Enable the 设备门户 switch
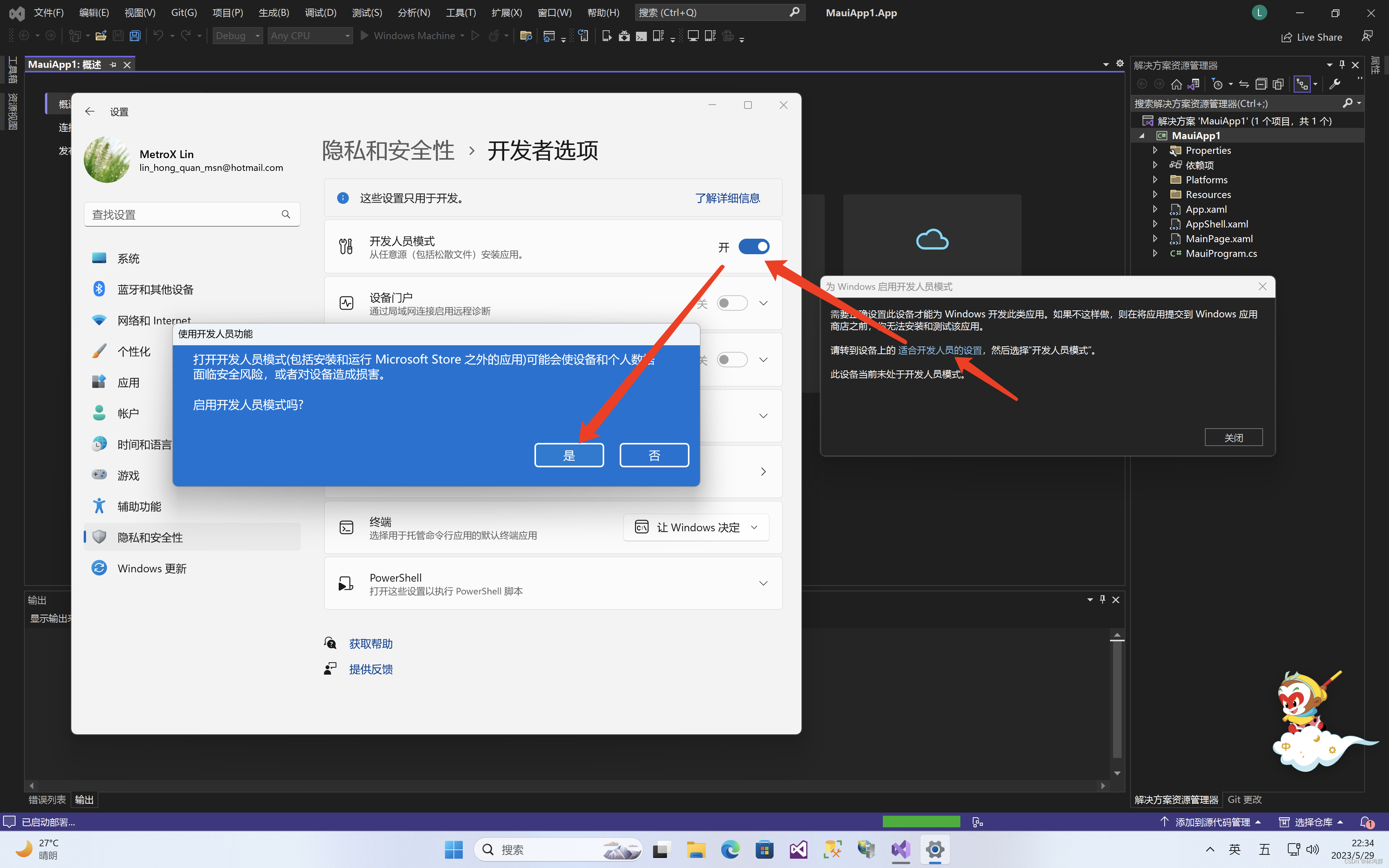 (732, 303)
